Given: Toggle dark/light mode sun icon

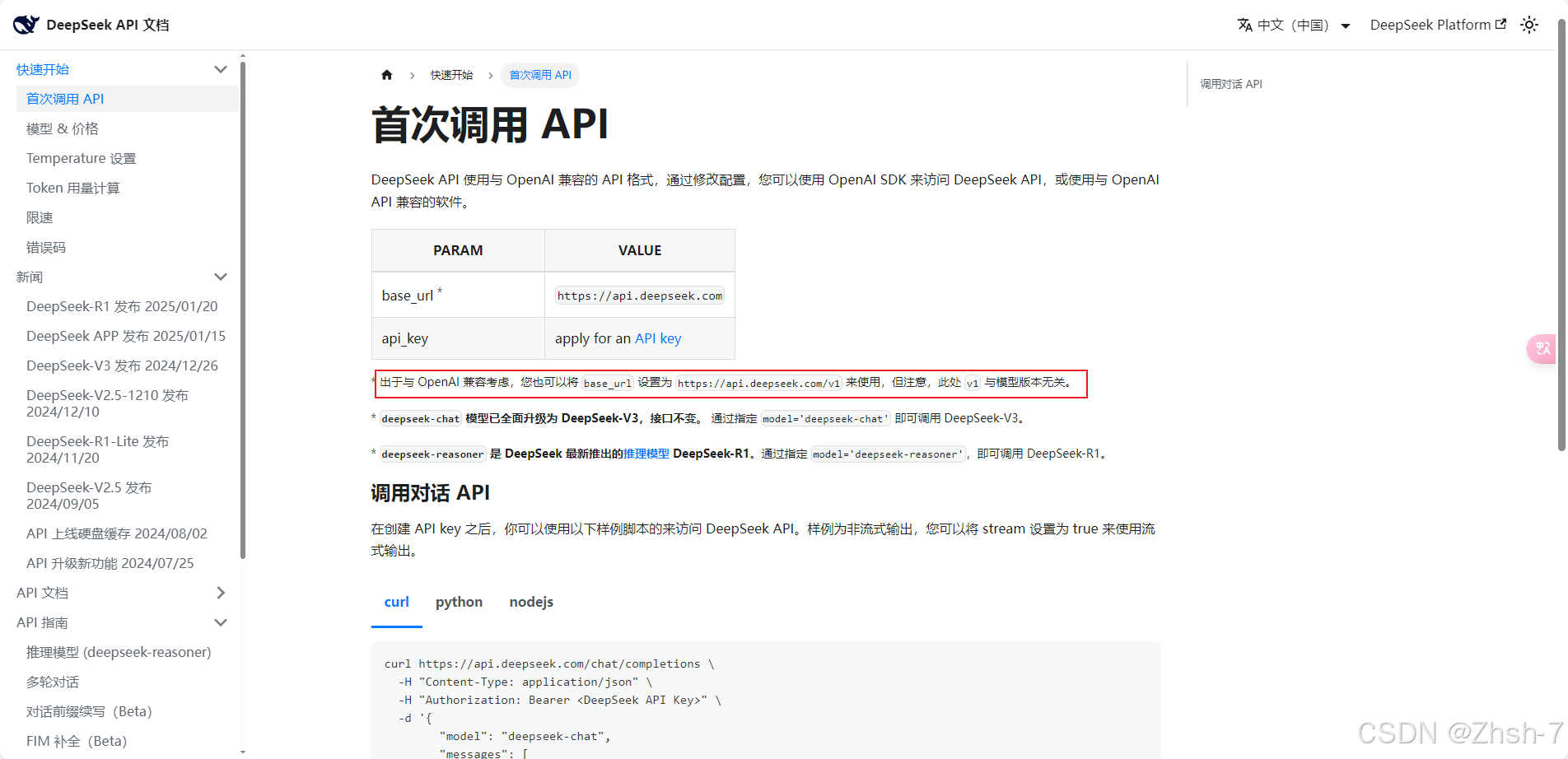Looking at the screenshot, I should coord(1529,25).
